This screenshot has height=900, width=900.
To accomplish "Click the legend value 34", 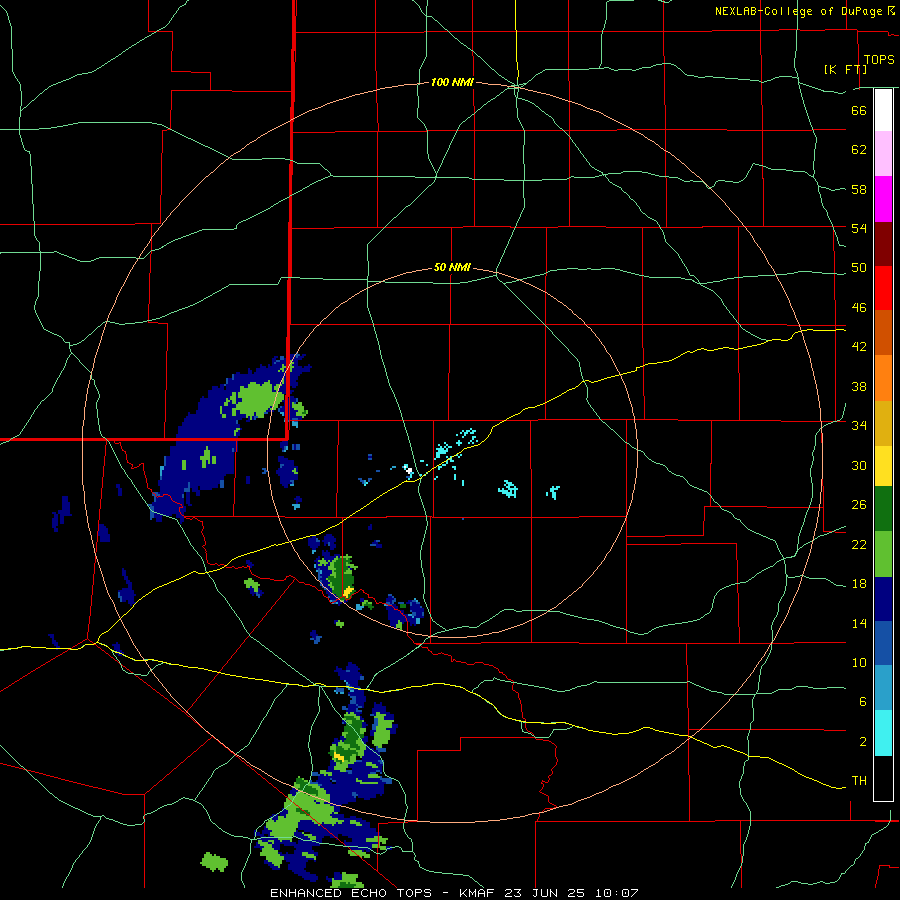I will [859, 425].
